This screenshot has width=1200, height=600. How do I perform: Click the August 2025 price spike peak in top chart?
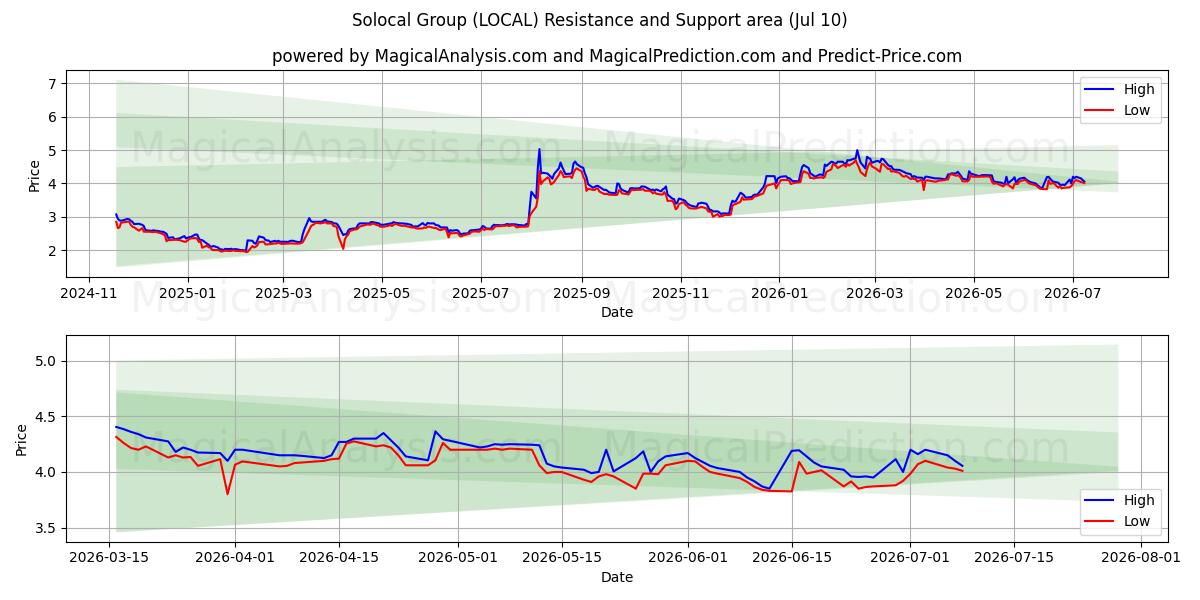[539, 150]
